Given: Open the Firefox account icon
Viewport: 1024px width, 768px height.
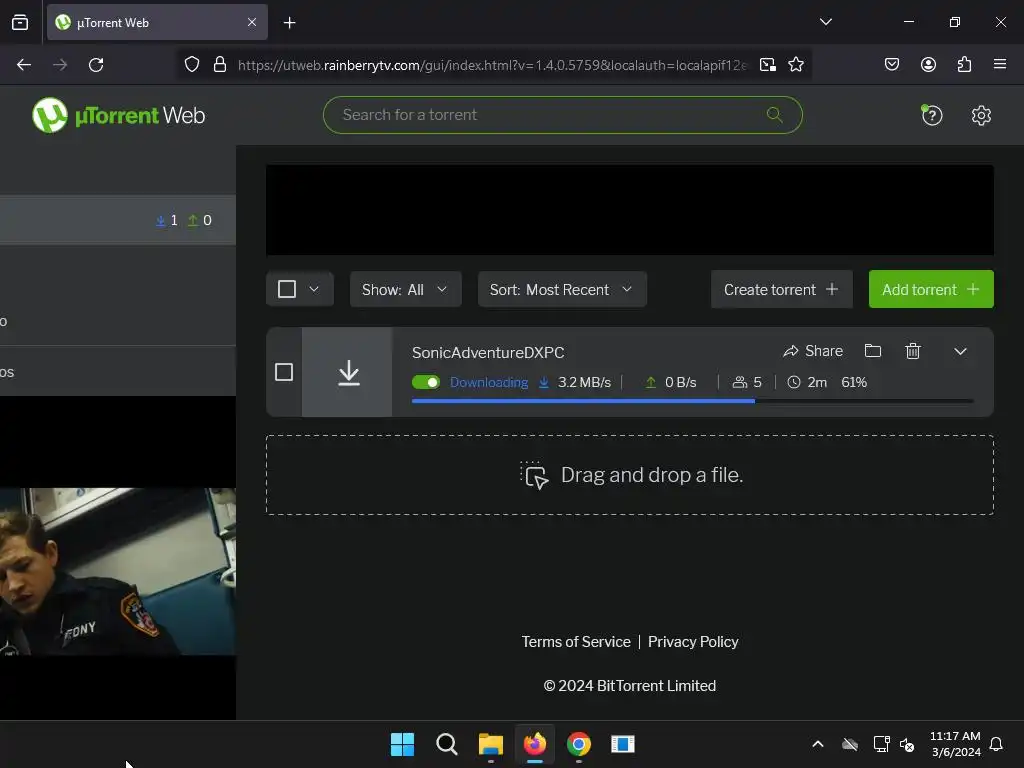Looking at the screenshot, I should (928, 64).
